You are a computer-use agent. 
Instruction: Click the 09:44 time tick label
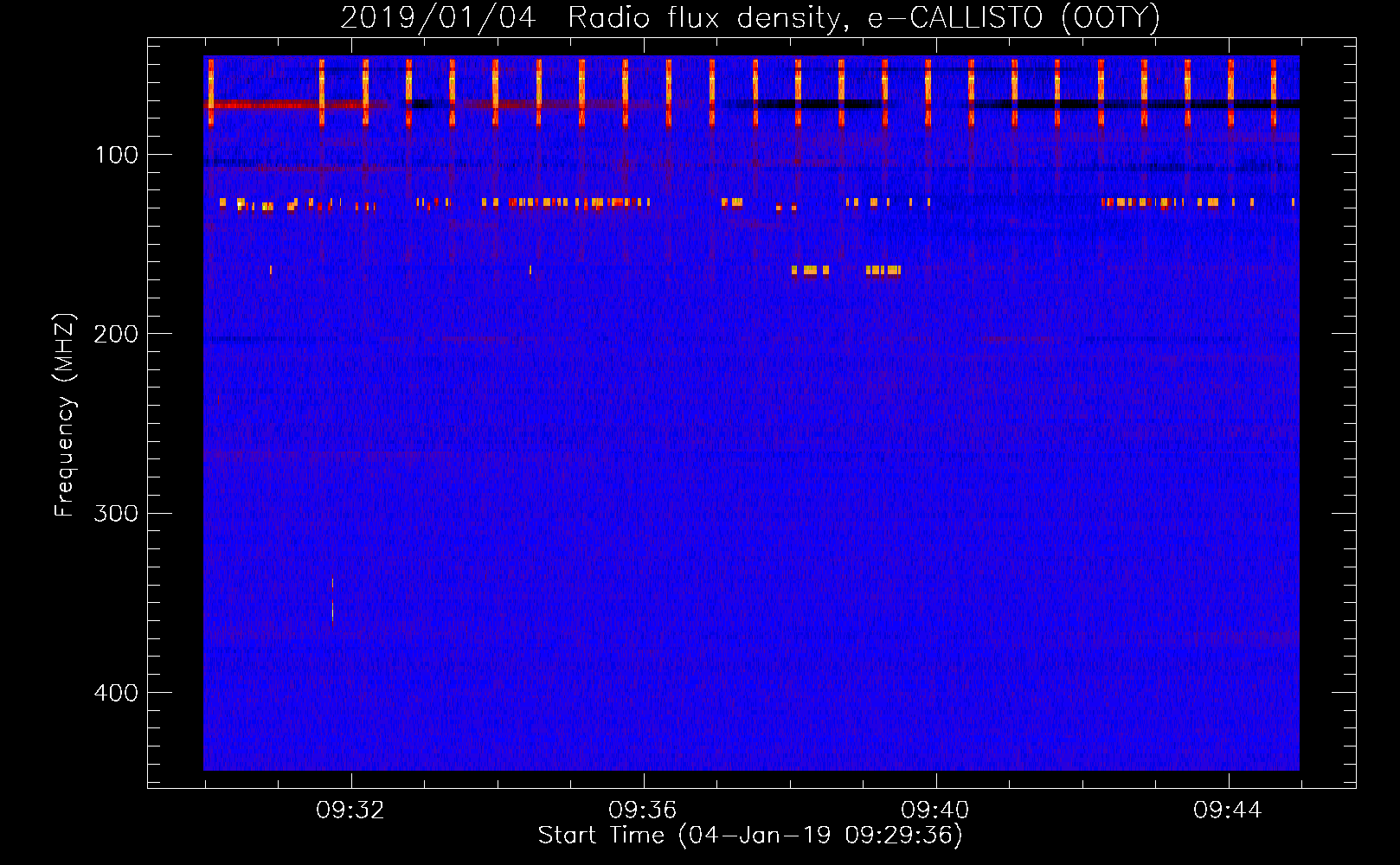pos(1228,811)
